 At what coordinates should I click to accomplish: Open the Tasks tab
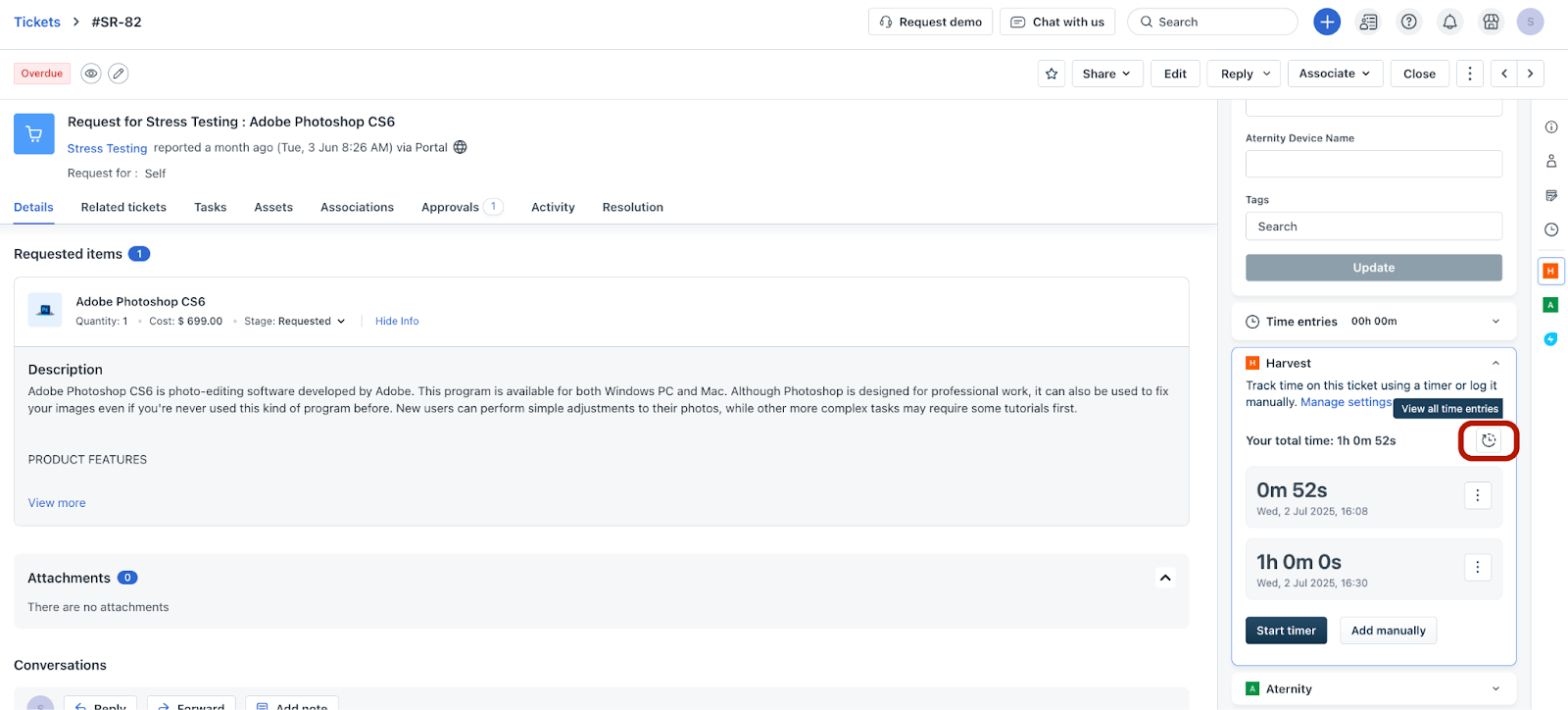[x=210, y=207]
